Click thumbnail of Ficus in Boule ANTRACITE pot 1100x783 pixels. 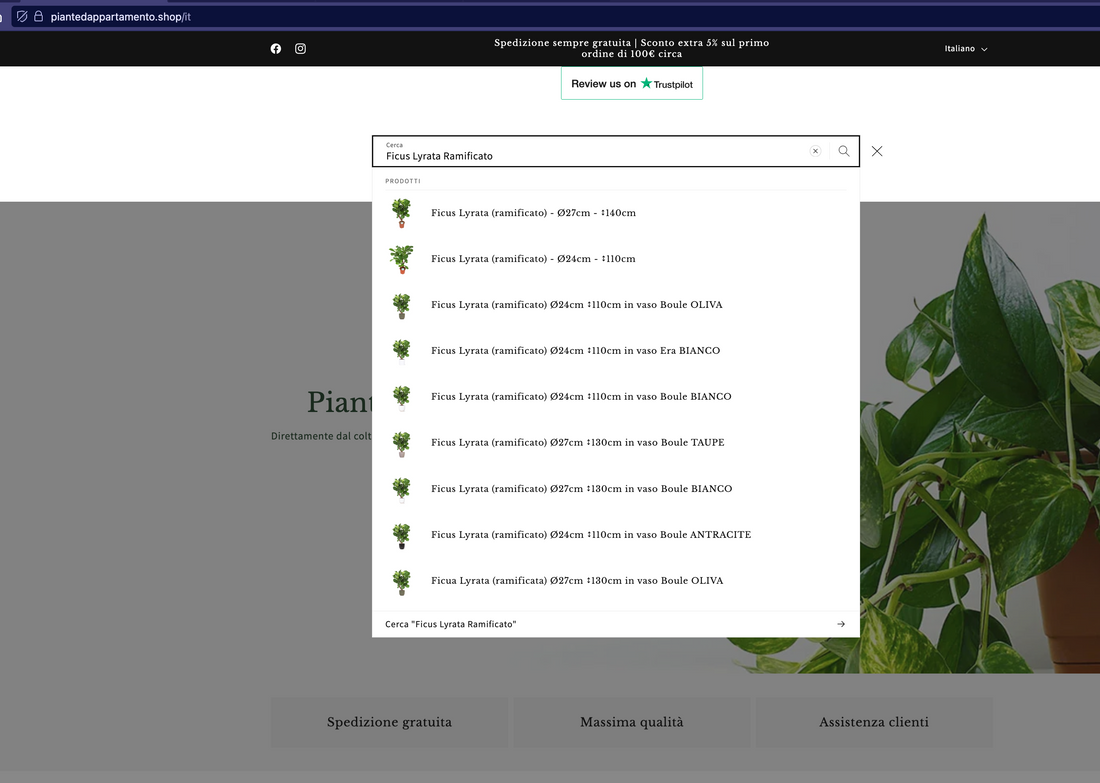(x=401, y=535)
